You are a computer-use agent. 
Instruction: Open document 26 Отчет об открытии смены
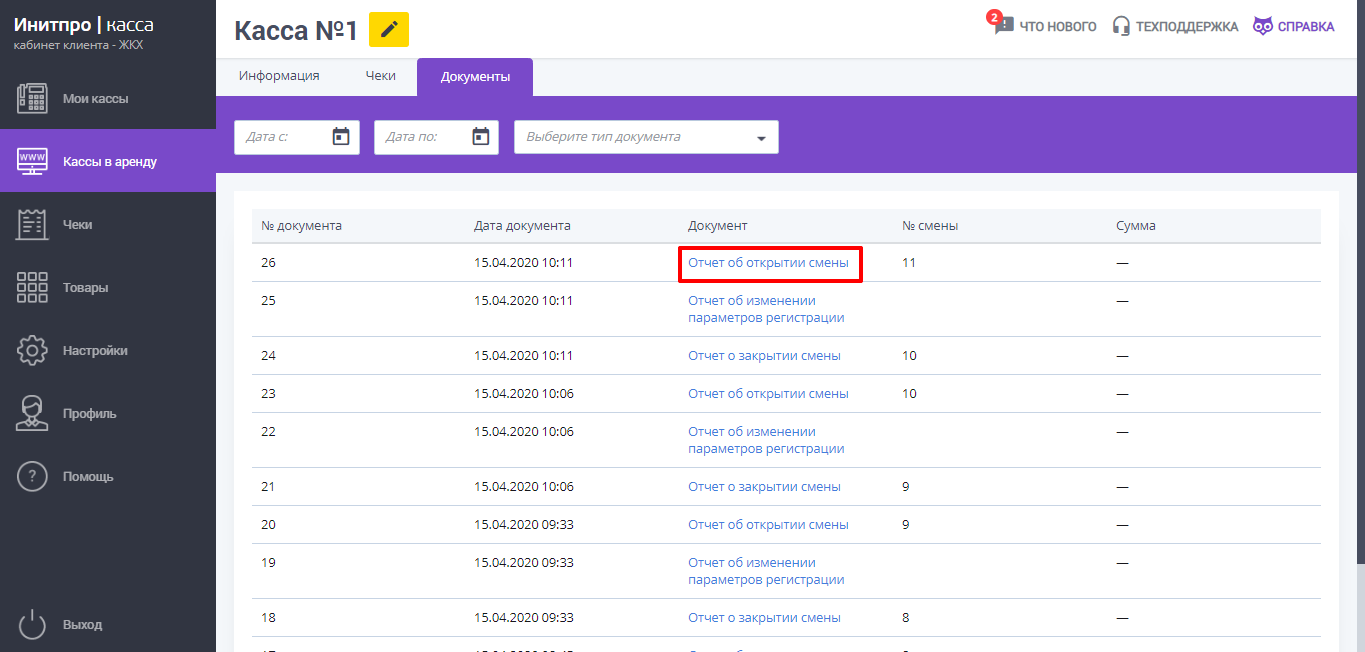click(x=768, y=263)
